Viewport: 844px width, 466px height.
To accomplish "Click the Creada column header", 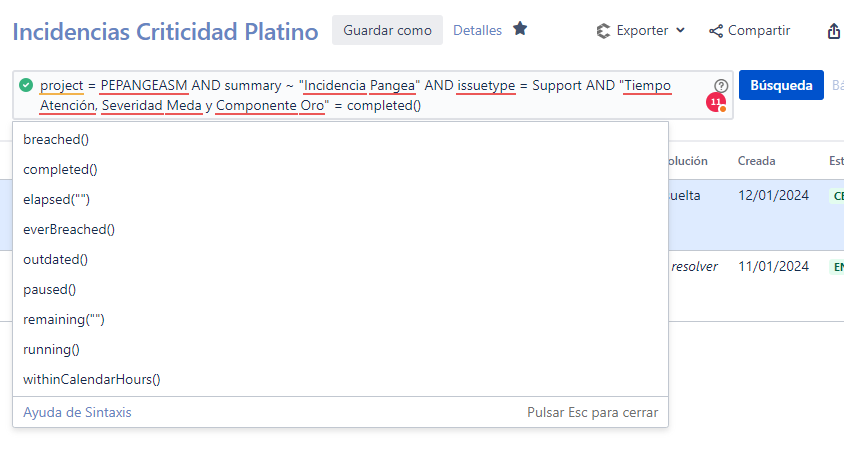I will (756, 161).
